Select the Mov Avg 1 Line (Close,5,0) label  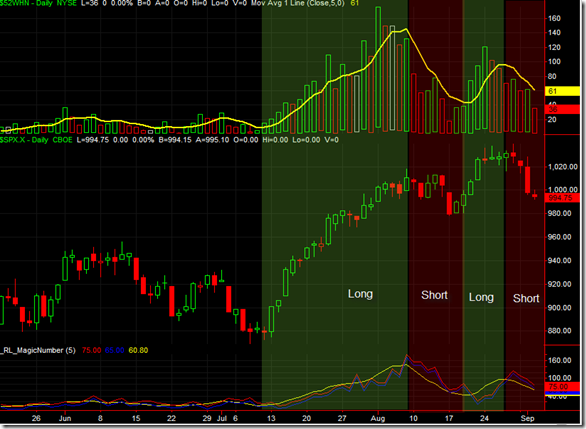click(x=297, y=3)
